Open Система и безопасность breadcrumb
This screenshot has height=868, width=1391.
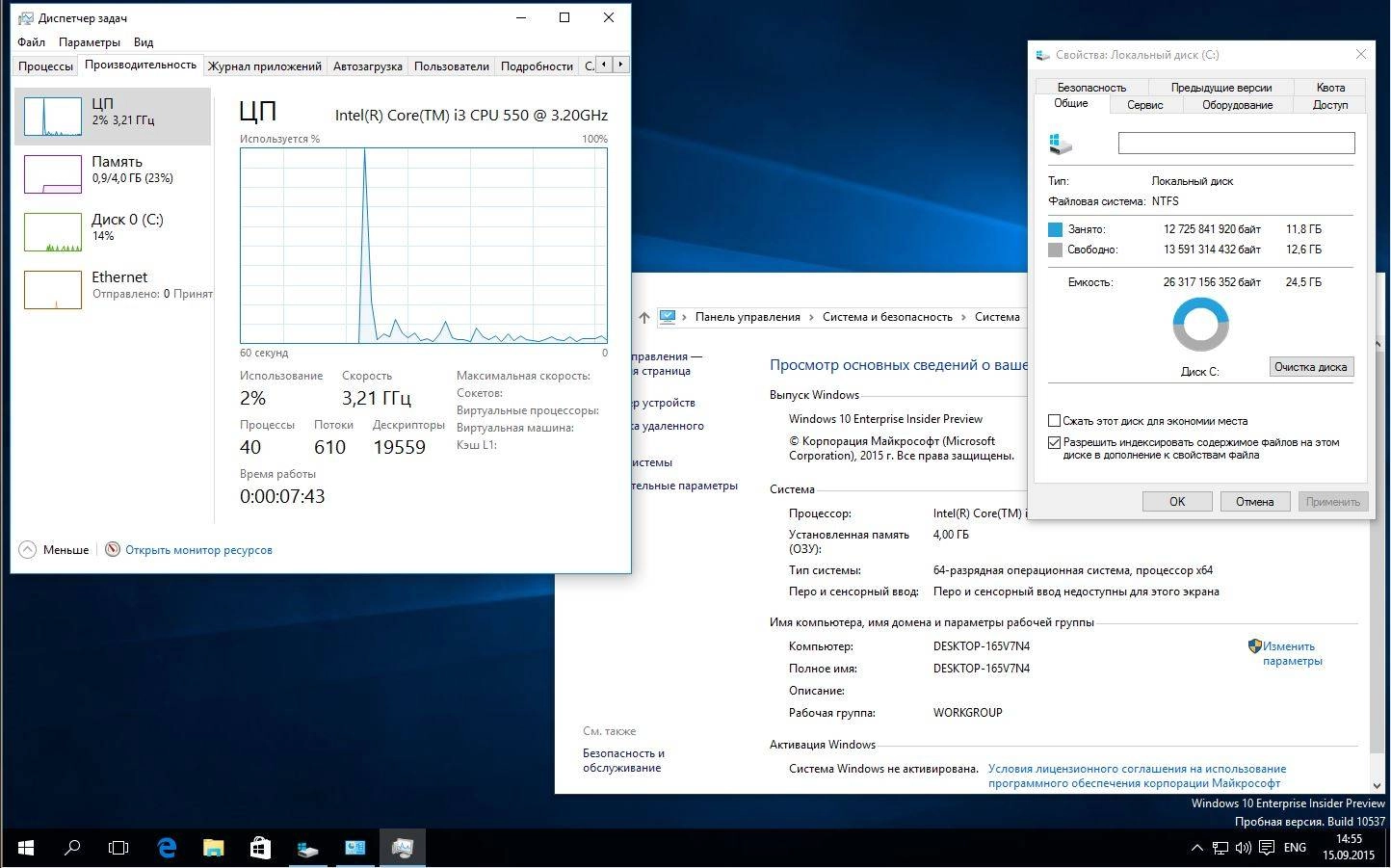click(x=887, y=317)
